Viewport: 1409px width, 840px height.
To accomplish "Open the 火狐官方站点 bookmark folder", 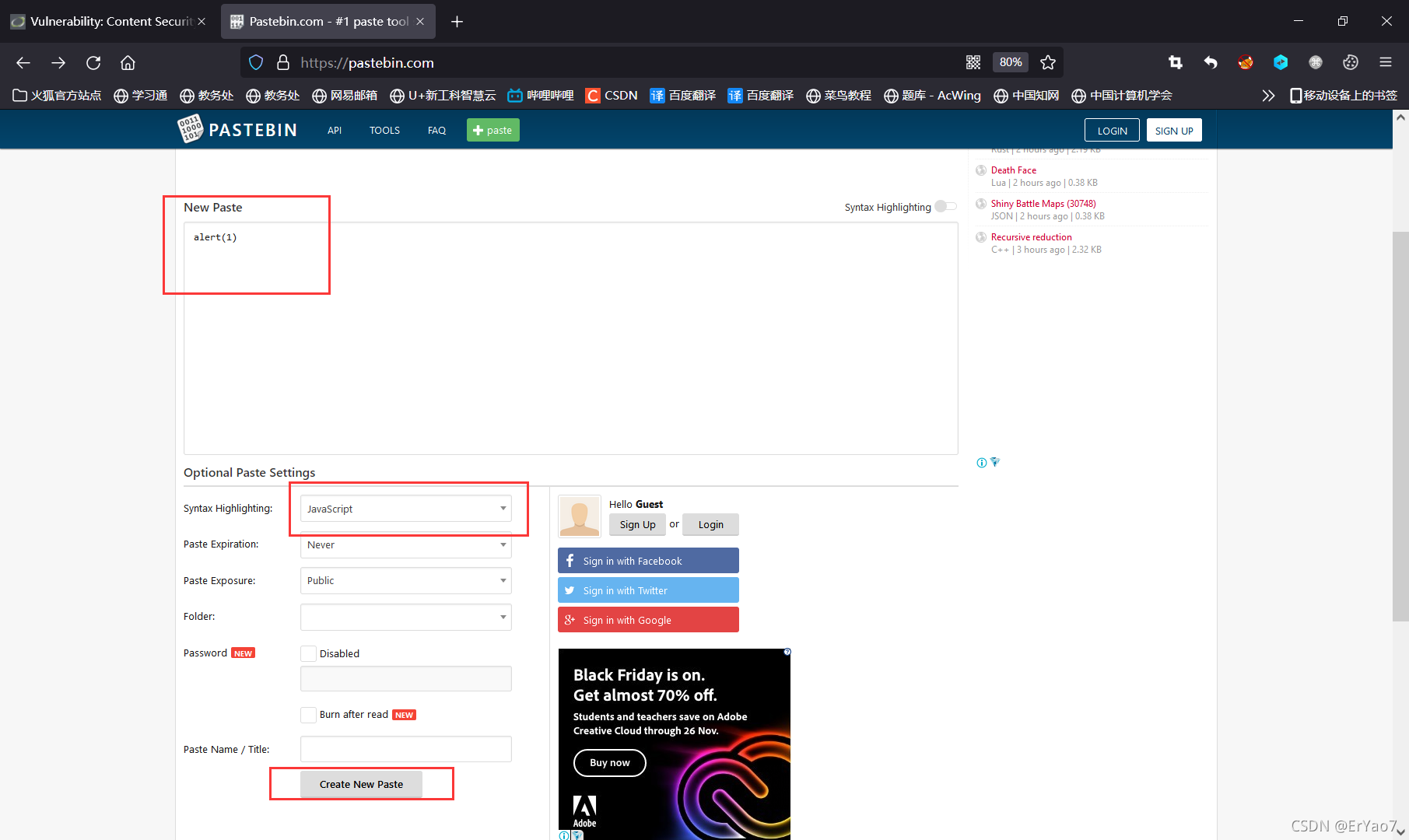I will (x=57, y=96).
